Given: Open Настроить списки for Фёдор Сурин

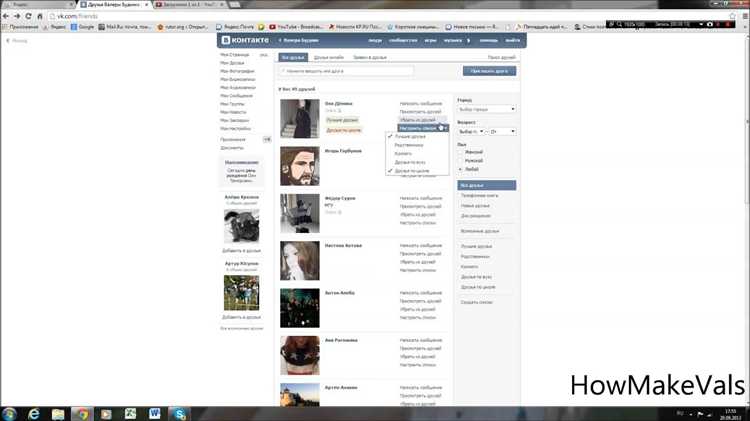Looking at the screenshot, I should point(418,223).
